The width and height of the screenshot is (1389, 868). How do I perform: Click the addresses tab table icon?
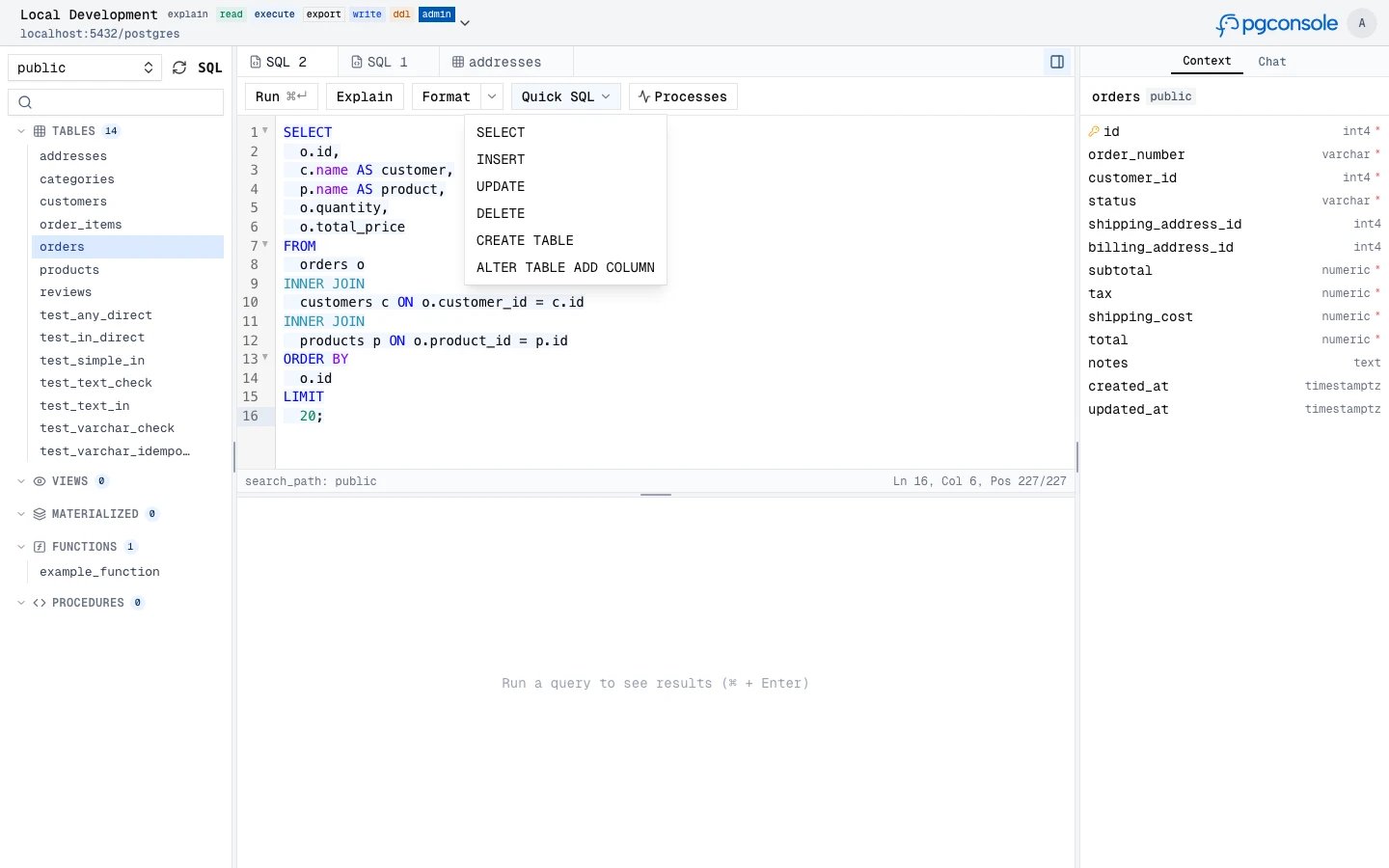tap(458, 62)
